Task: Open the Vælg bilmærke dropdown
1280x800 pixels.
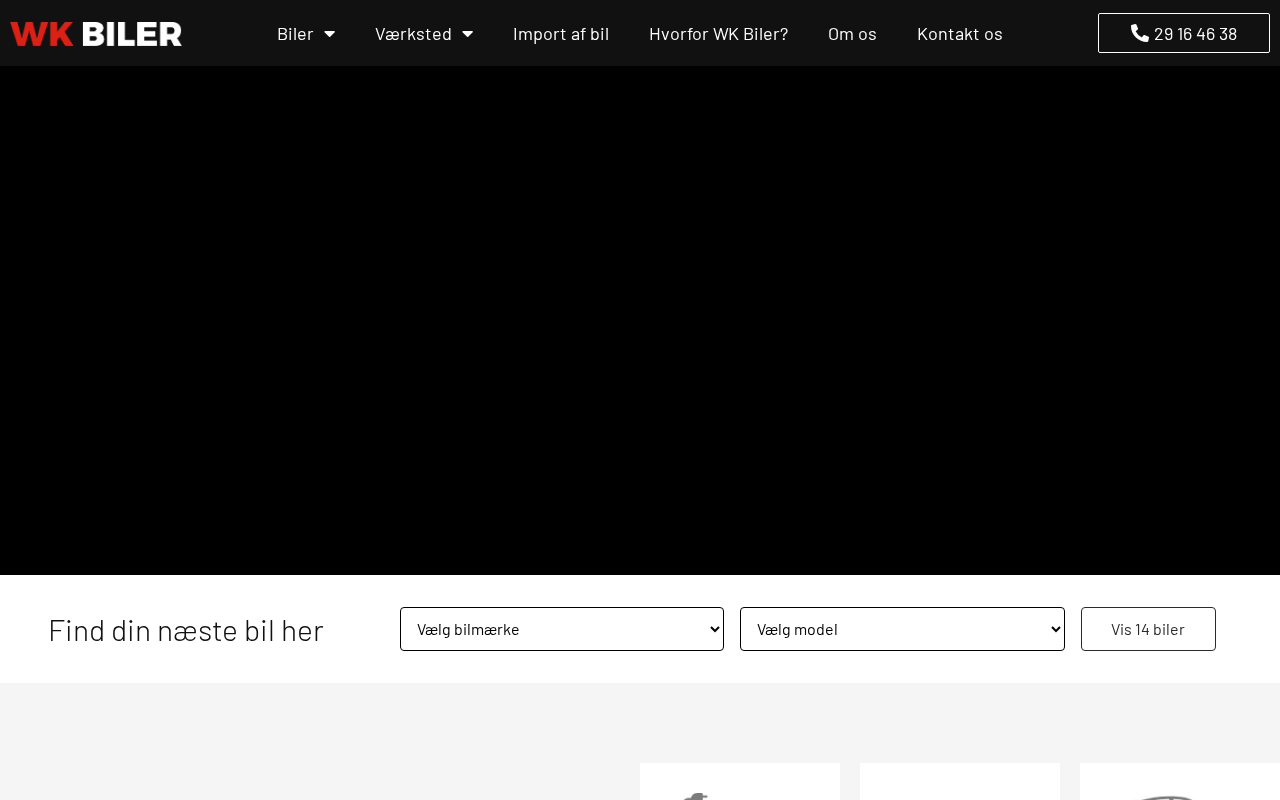Action: 562,629
